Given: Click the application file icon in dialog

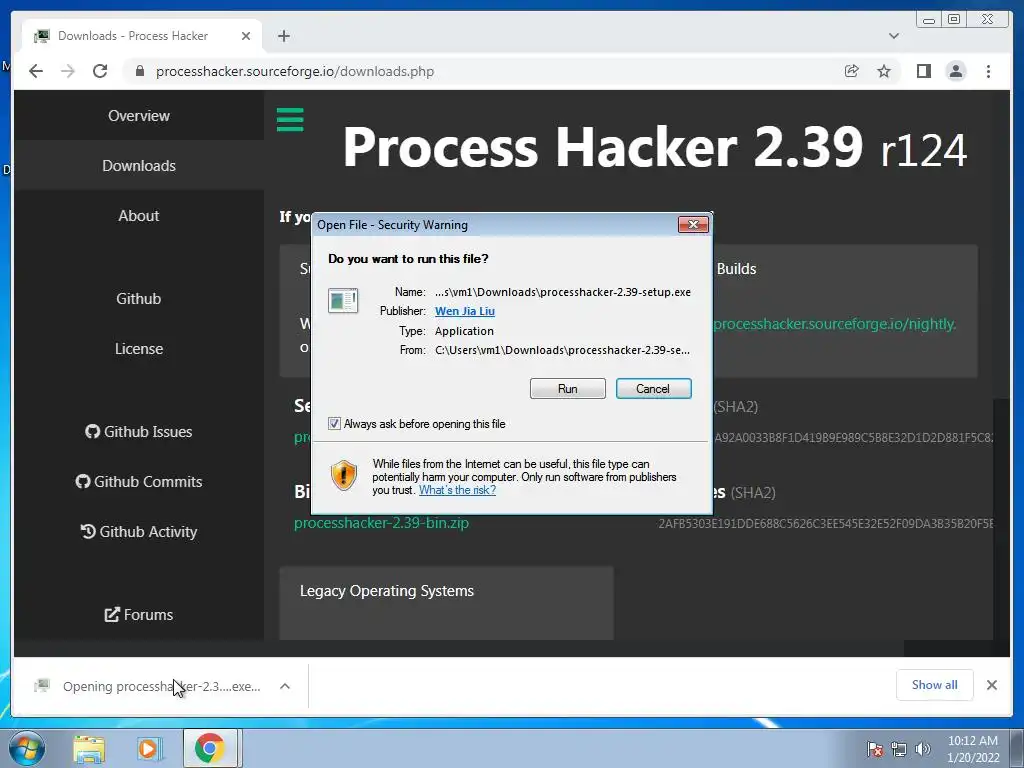Looking at the screenshot, I should coord(343,300).
